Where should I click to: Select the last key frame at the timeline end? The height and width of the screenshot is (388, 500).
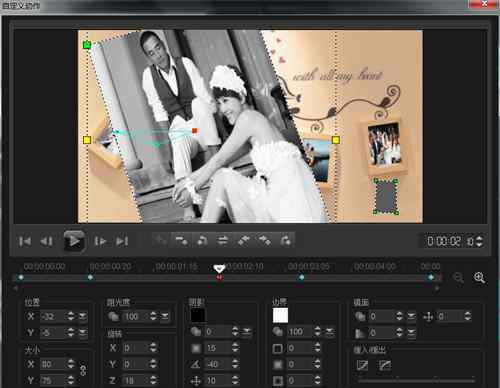pyautogui.click(x=431, y=277)
